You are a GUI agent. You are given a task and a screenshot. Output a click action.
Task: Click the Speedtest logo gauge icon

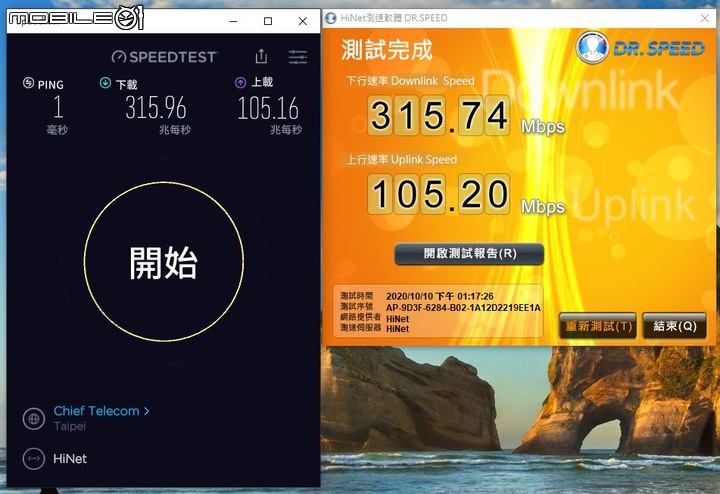[119, 57]
